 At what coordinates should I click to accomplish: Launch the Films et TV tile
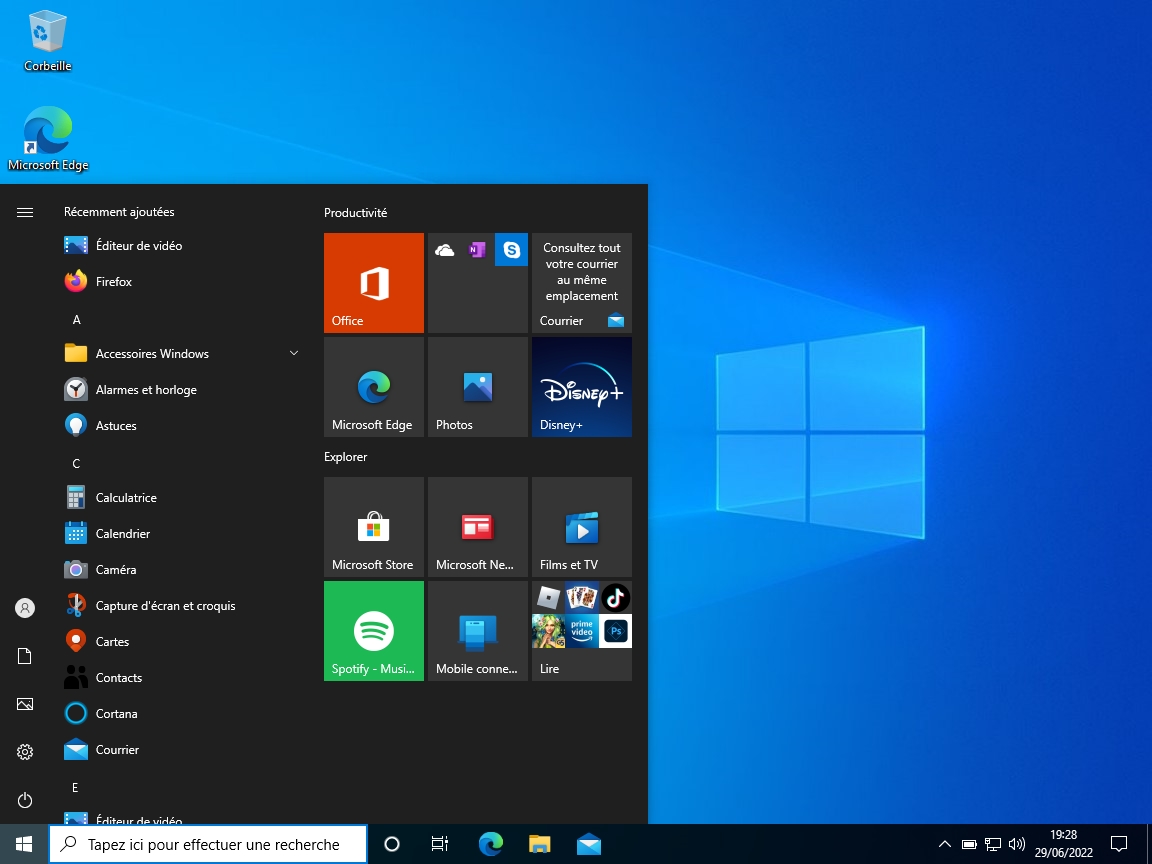click(x=581, y=527)
